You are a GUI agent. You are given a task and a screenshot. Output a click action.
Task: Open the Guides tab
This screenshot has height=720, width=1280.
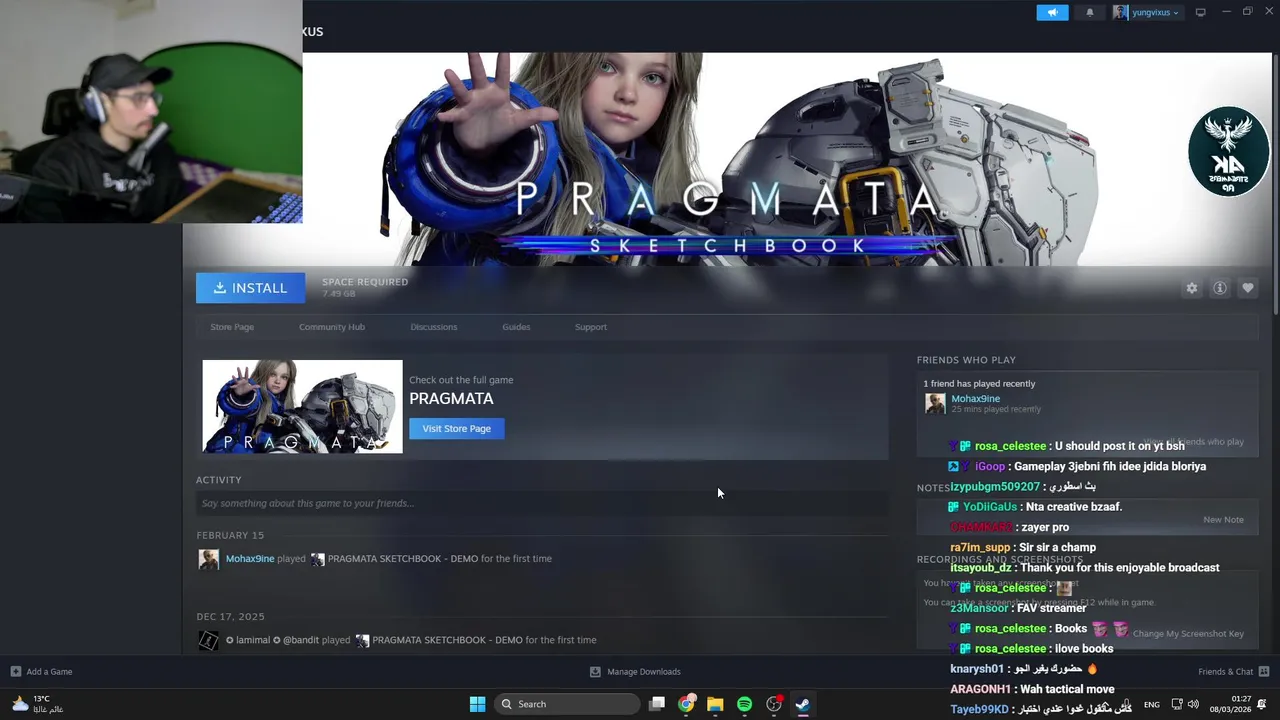click(x=516, y=327)
